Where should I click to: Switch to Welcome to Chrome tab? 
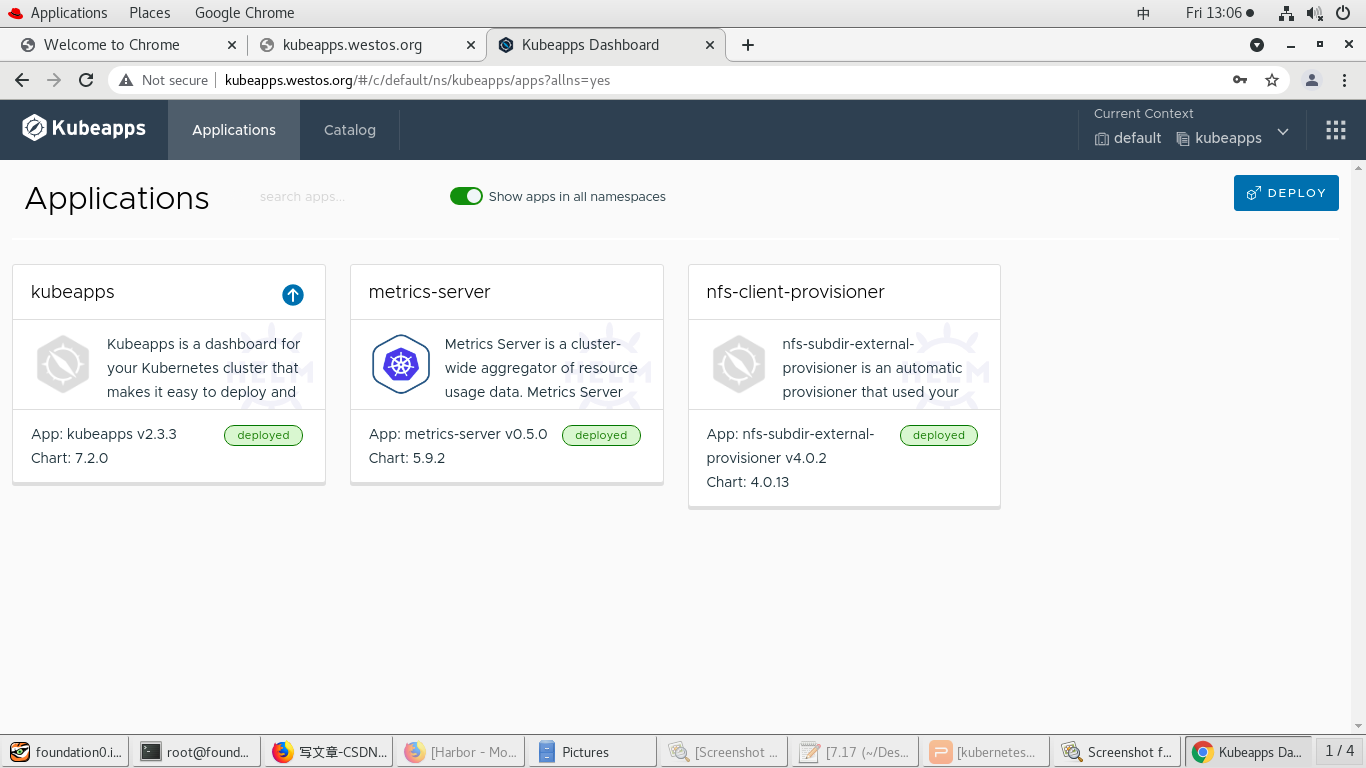point(128,45)
